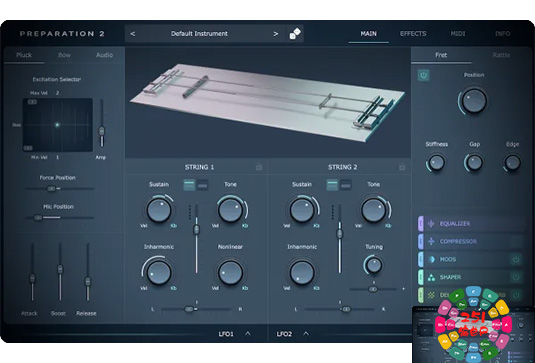
Task: Click the Gap knob
Action: click(x=474, y=163)
